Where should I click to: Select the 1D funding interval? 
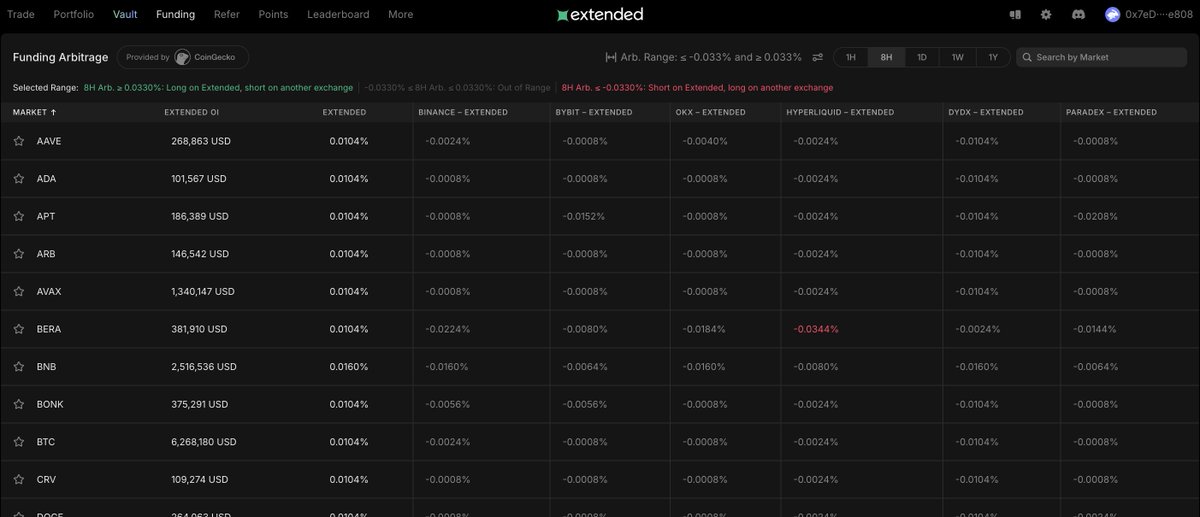point(922,57)
